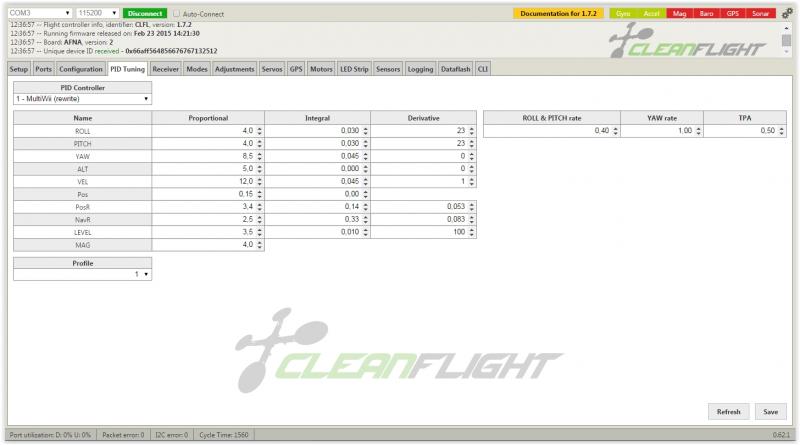This screenshot has width=800, height=445.
Task: Click the unique device ID log line
Action: 114,51
